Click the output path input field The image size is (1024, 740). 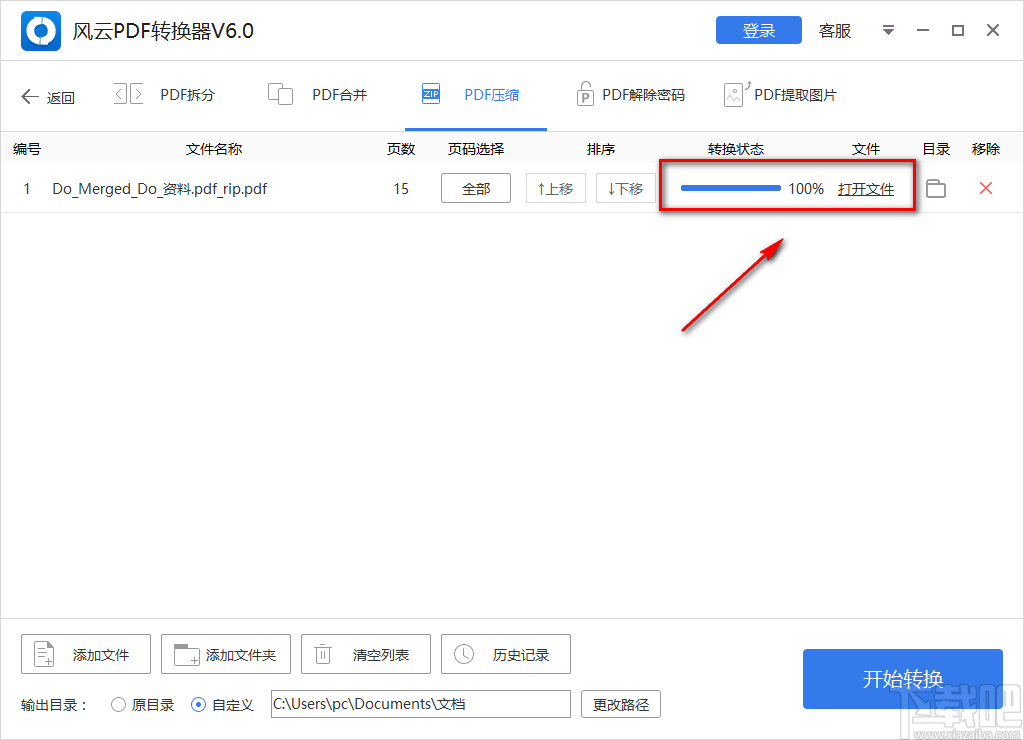420,704
